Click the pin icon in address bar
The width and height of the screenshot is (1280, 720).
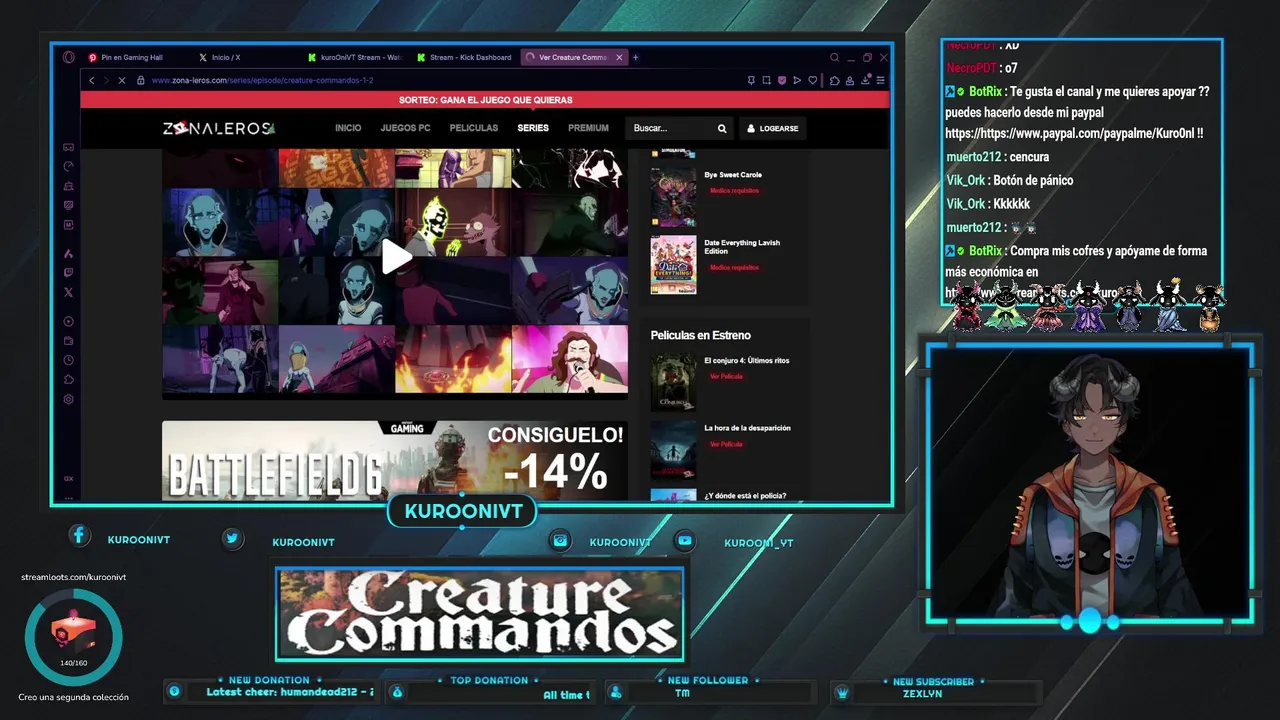(751, 80)
